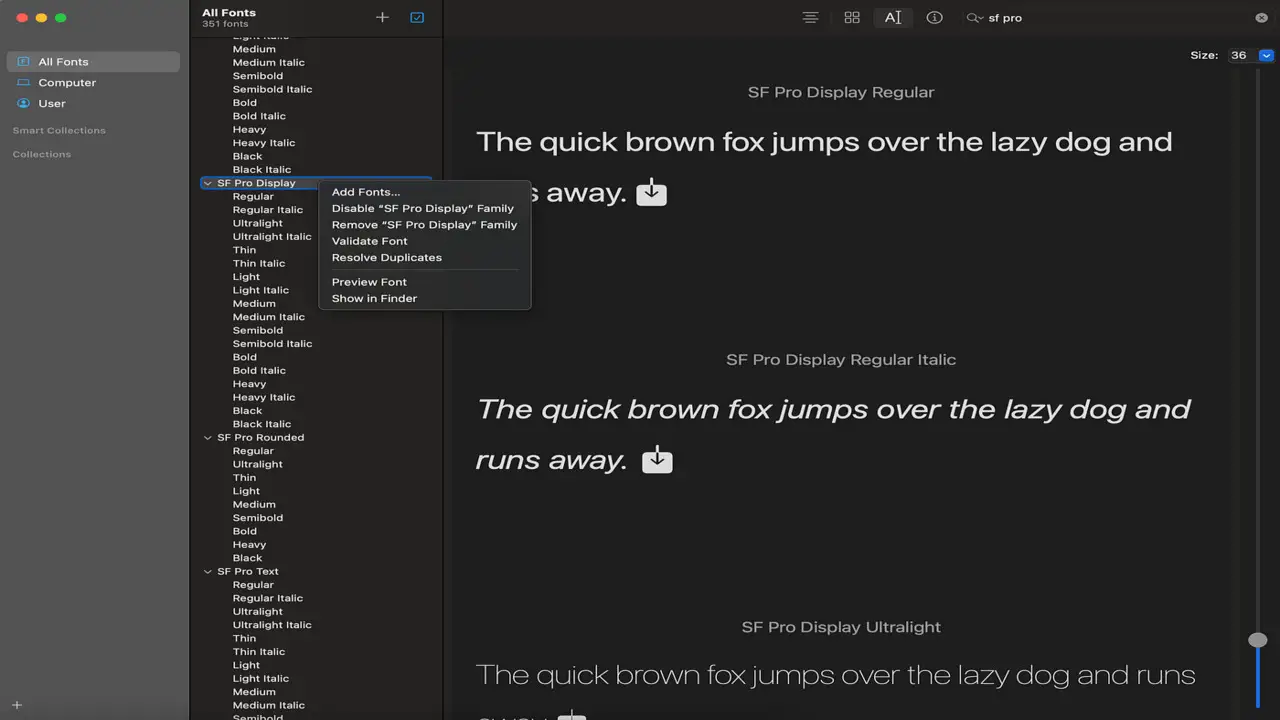Select Thin Italic under SF Pro Display
This screenshot has height=720, width=1280.
click(x=259, y=264)
